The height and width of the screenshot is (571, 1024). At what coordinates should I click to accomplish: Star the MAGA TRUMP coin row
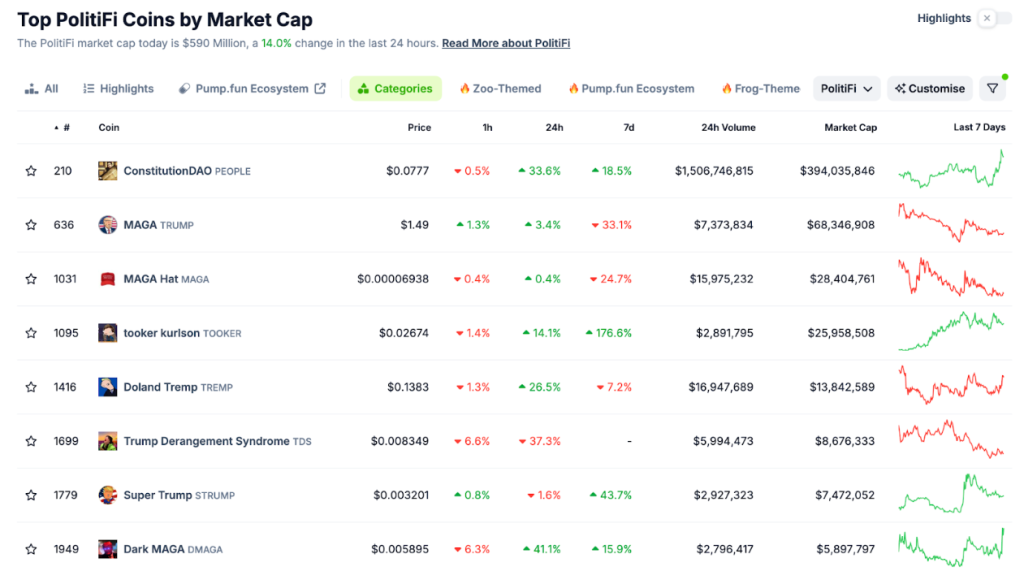[x=31, y=225]
